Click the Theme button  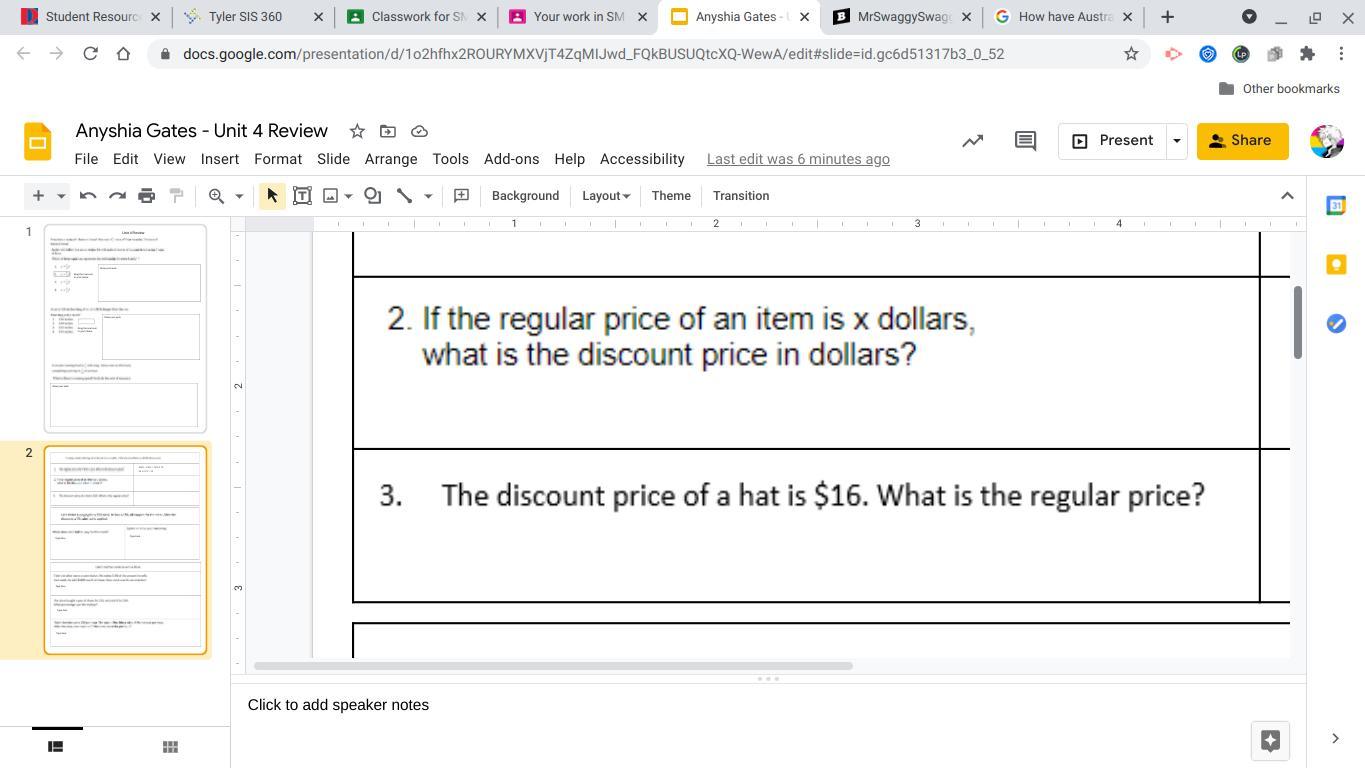[671, 196]
